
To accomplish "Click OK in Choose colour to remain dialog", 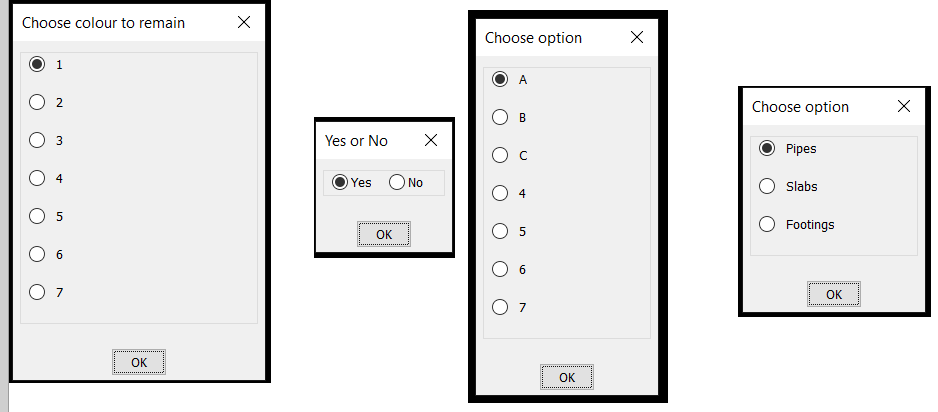I will (x=139, y=362).
